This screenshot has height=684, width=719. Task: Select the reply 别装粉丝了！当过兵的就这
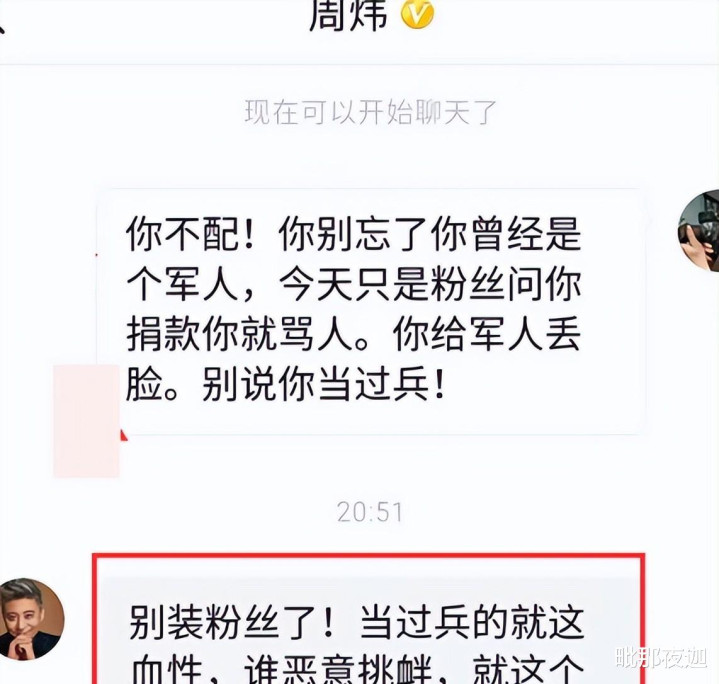pos(357,623)
